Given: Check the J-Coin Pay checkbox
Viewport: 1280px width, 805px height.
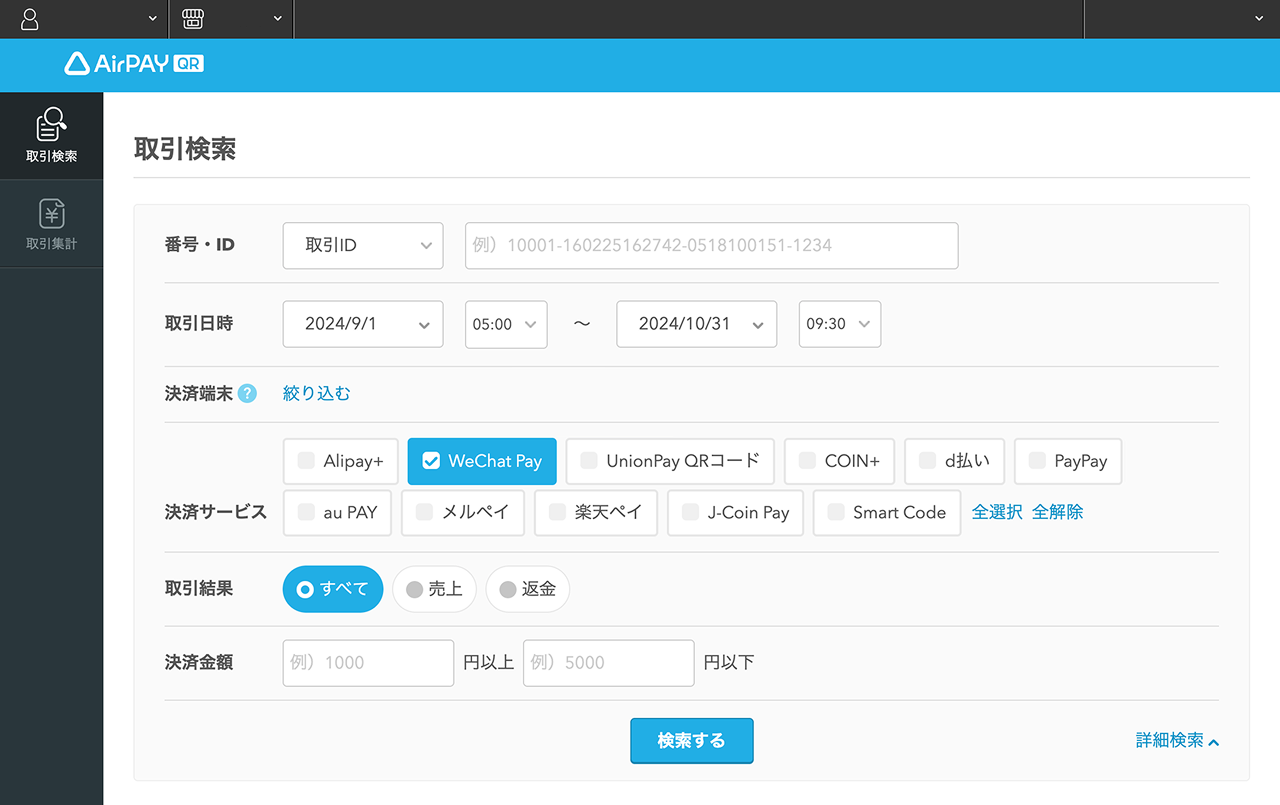Looking at the screenshot, I should tap(690, 512).
